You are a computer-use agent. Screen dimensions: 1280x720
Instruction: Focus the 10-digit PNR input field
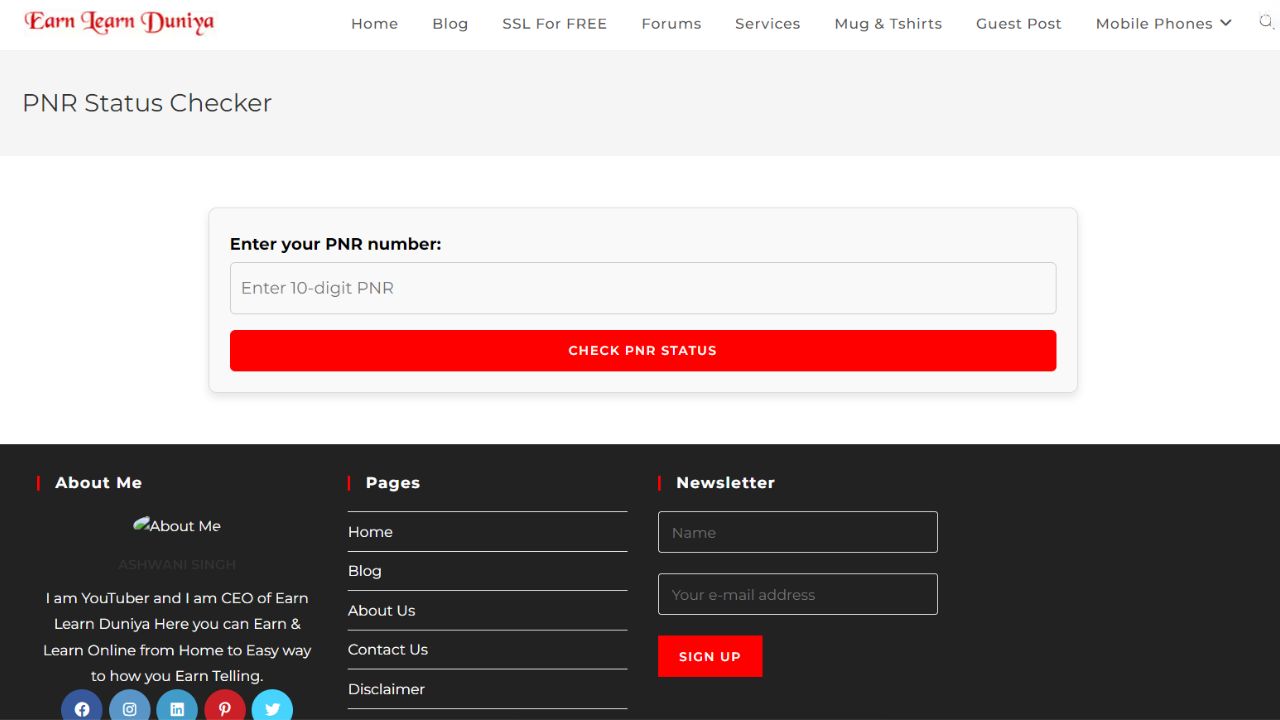coord(643,288)
